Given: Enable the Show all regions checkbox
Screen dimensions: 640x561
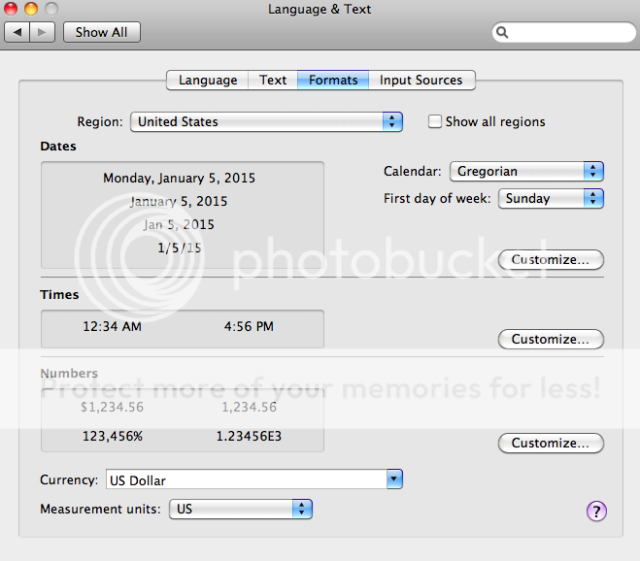Looking at the screenshot, I should (x=435, y=121).
